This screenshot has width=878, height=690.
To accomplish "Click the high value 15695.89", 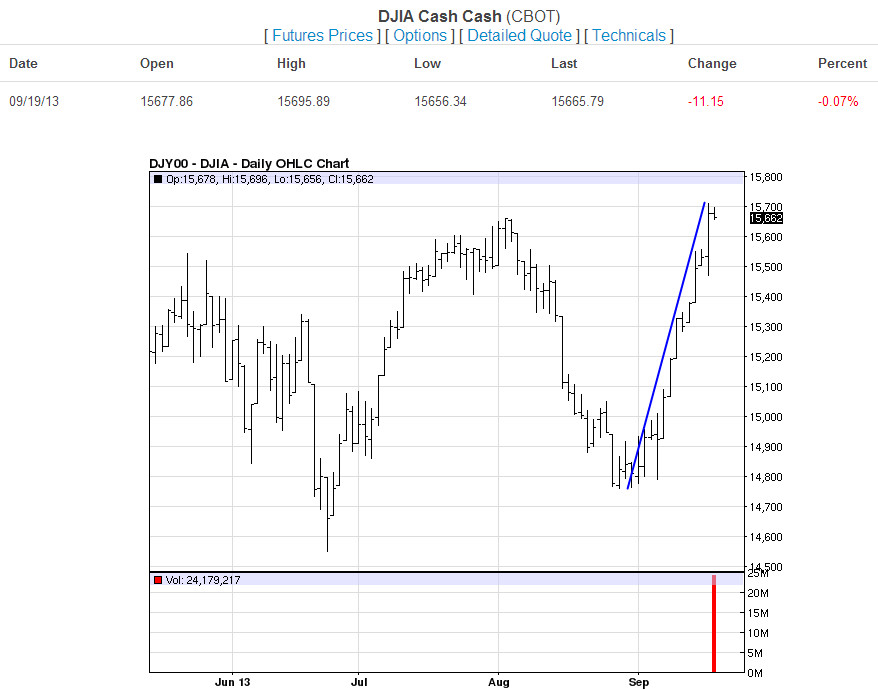I will [303, 101].
